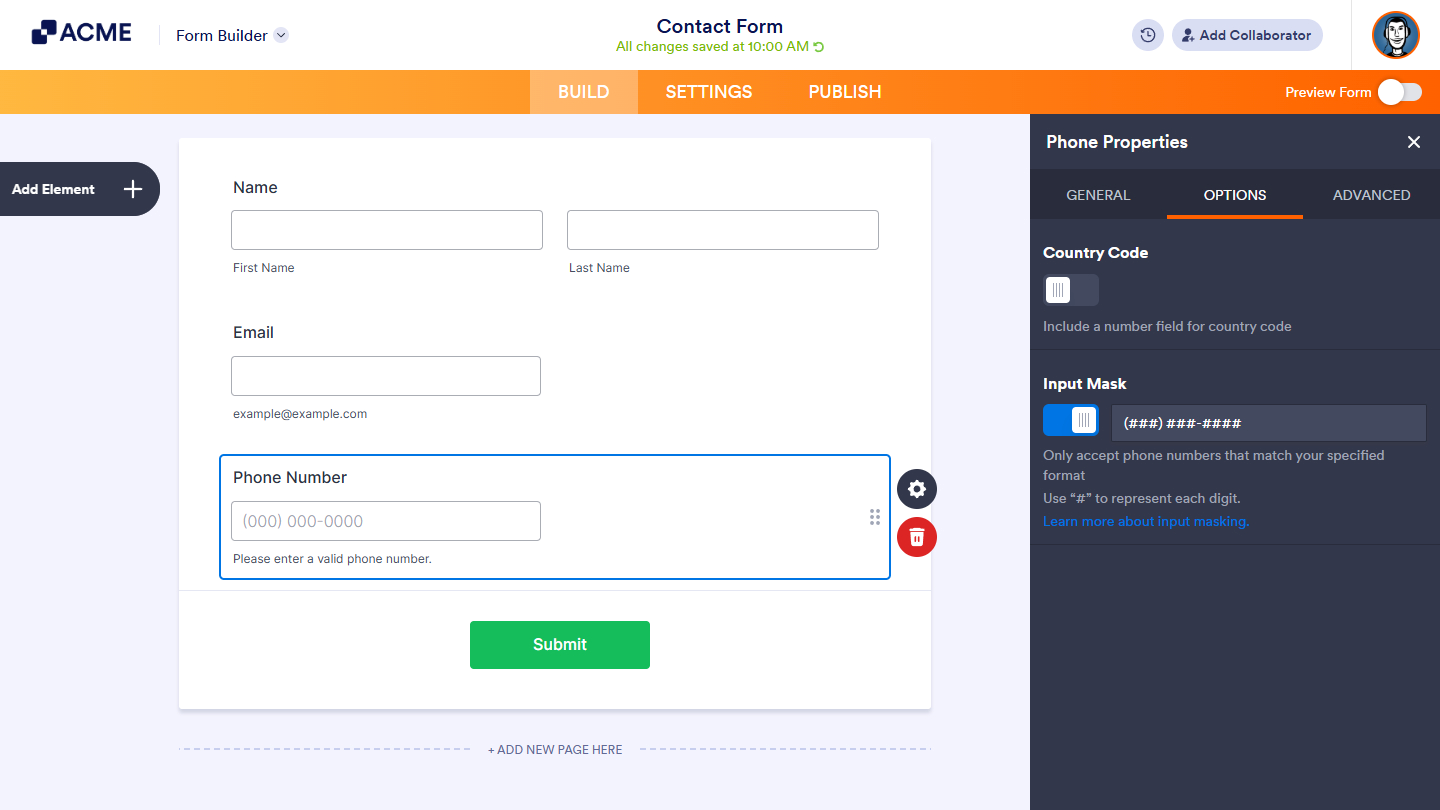Open the Phone element settings gear
Image resolution: width=1440 pixels, height=810 pixels.
pyautogui.click(x=916, y=489)
